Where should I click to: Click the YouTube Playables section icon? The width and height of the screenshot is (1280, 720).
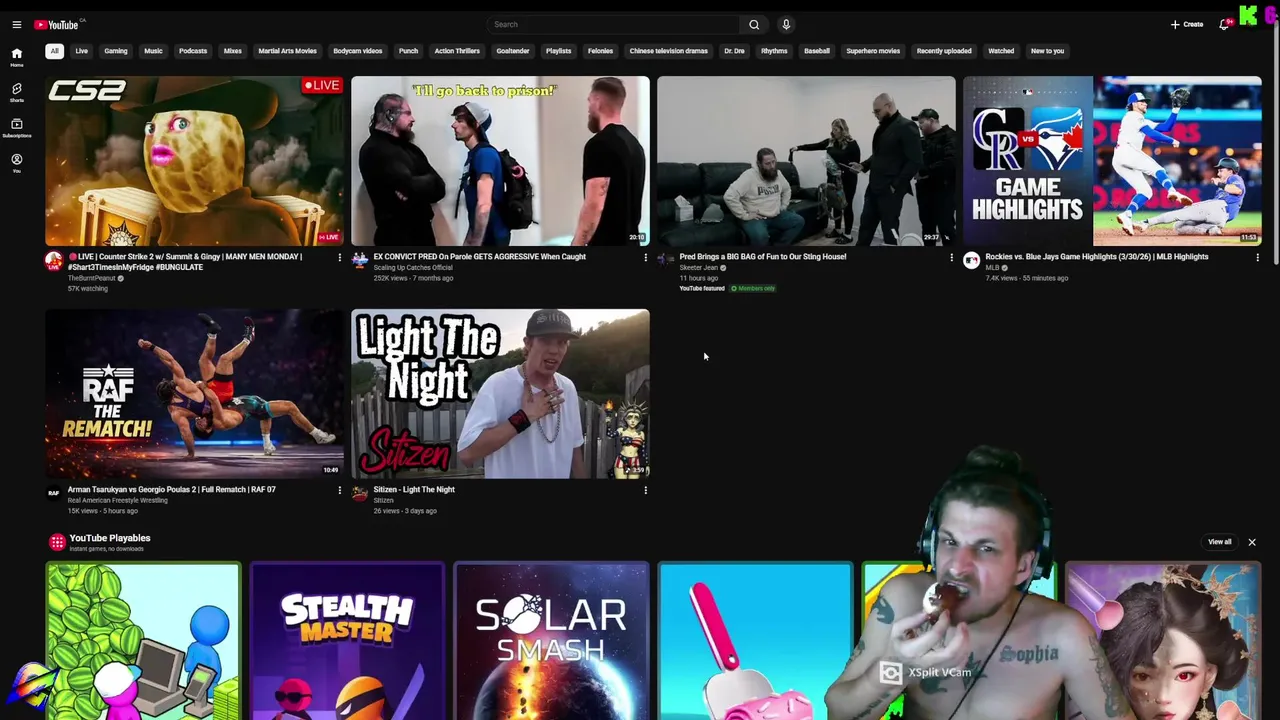[57, 542]
